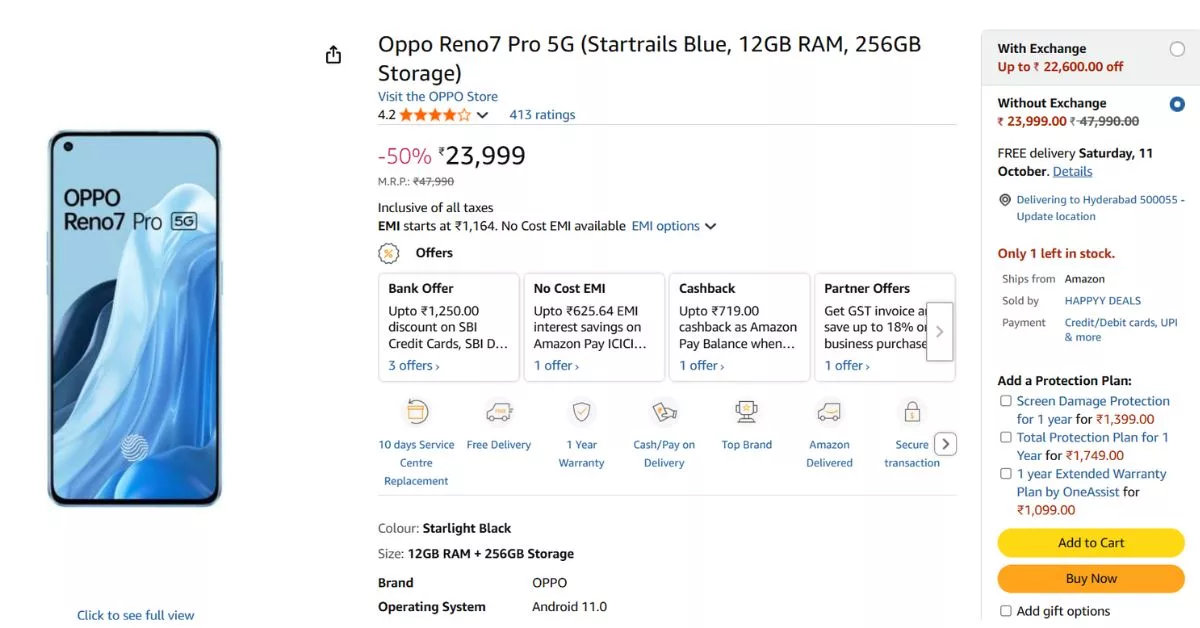Click the Secure transaction lock icon
The width and height of the screenshot is (1200, 628).
point(911,410)
